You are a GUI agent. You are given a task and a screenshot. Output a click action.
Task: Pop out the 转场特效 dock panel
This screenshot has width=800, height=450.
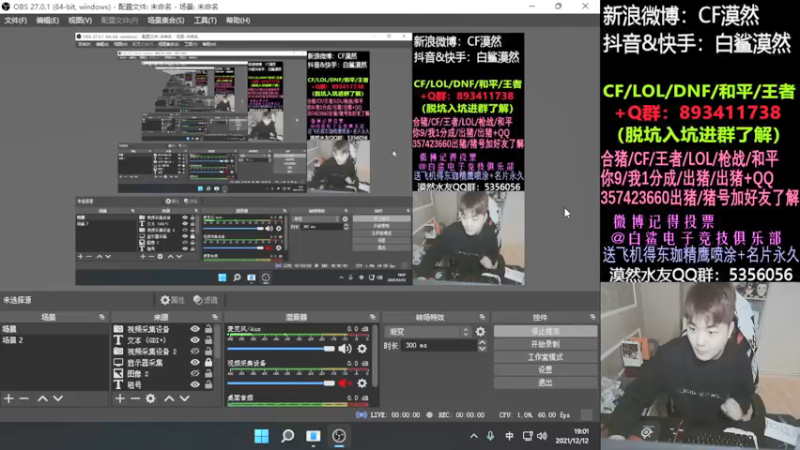tap(482, 317)
